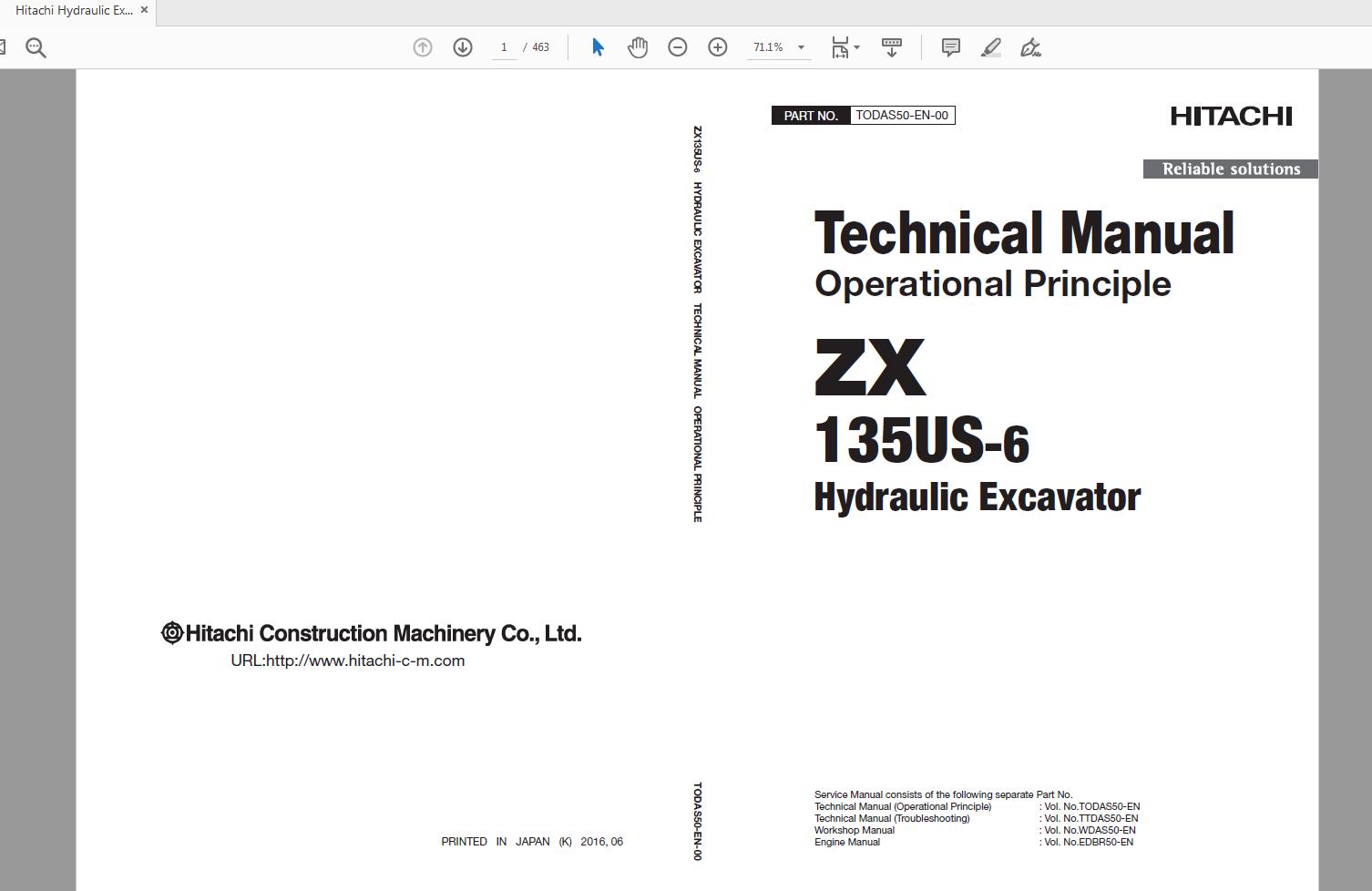Image resolution: width=1372 pixels, height=891 pixels.
Task: Click the large ZX model text
Action: [x=870, y=367]
